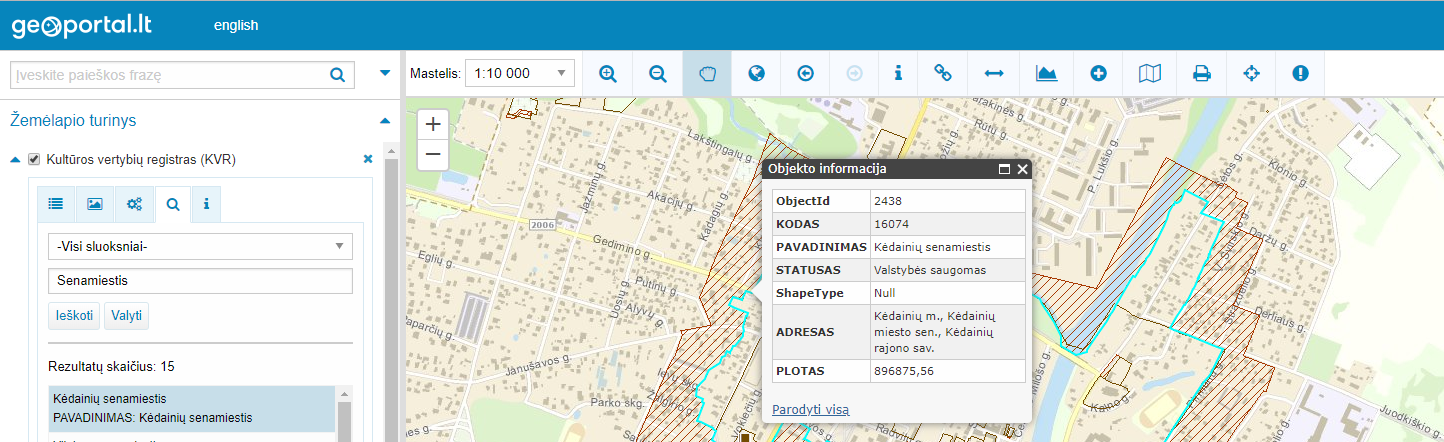Click the Ieškoti search button

(x=74, y=317)
